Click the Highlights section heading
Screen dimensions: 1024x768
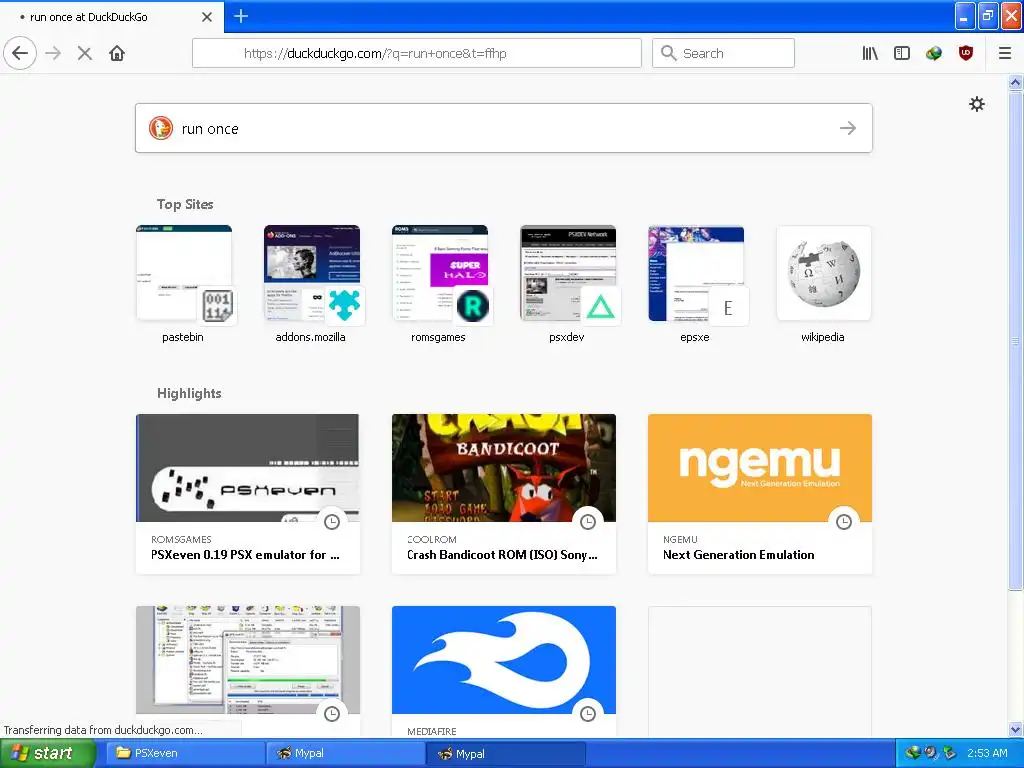tap(189, 393)
